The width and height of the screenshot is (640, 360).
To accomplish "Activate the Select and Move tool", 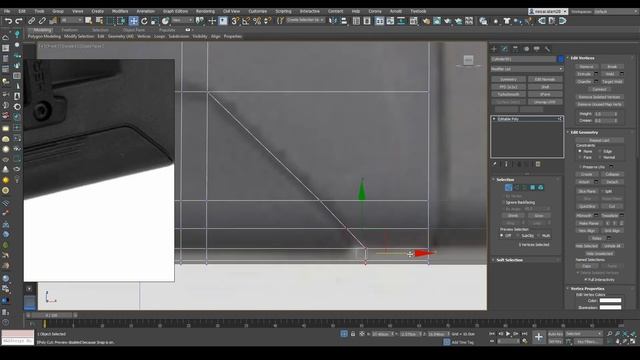I will [133, 21].
